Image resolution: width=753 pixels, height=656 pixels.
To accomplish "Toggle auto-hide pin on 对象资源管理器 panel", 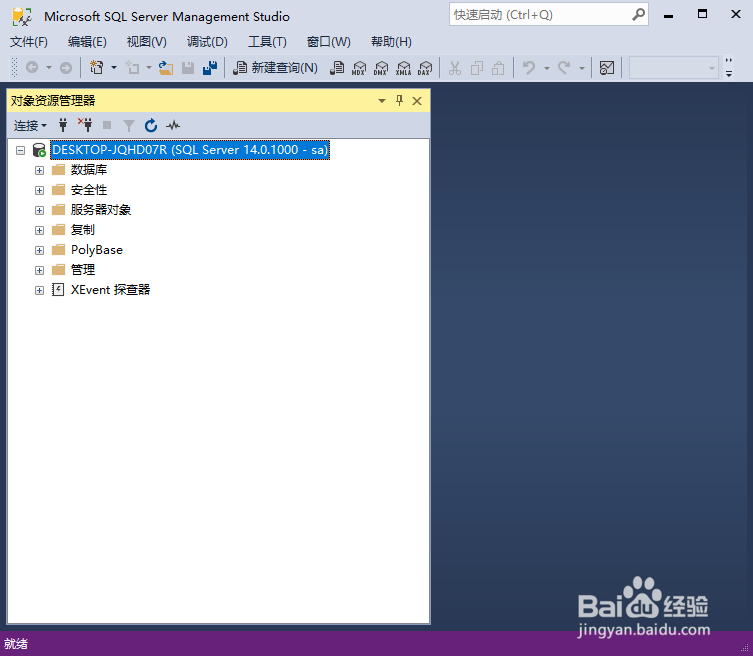I will pyautogui.click(x=399, y=100).
